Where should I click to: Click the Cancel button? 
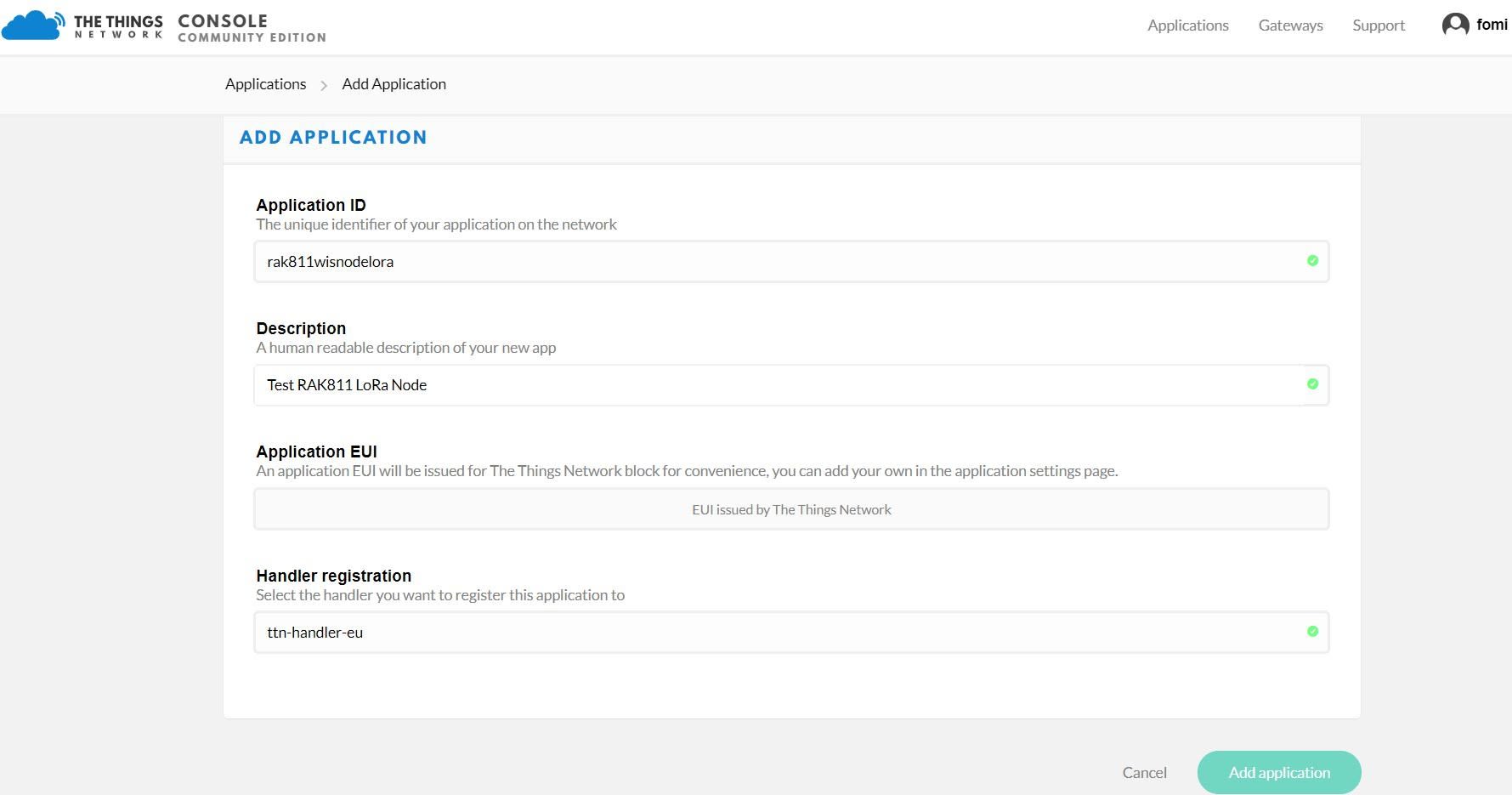[1144, 772]
